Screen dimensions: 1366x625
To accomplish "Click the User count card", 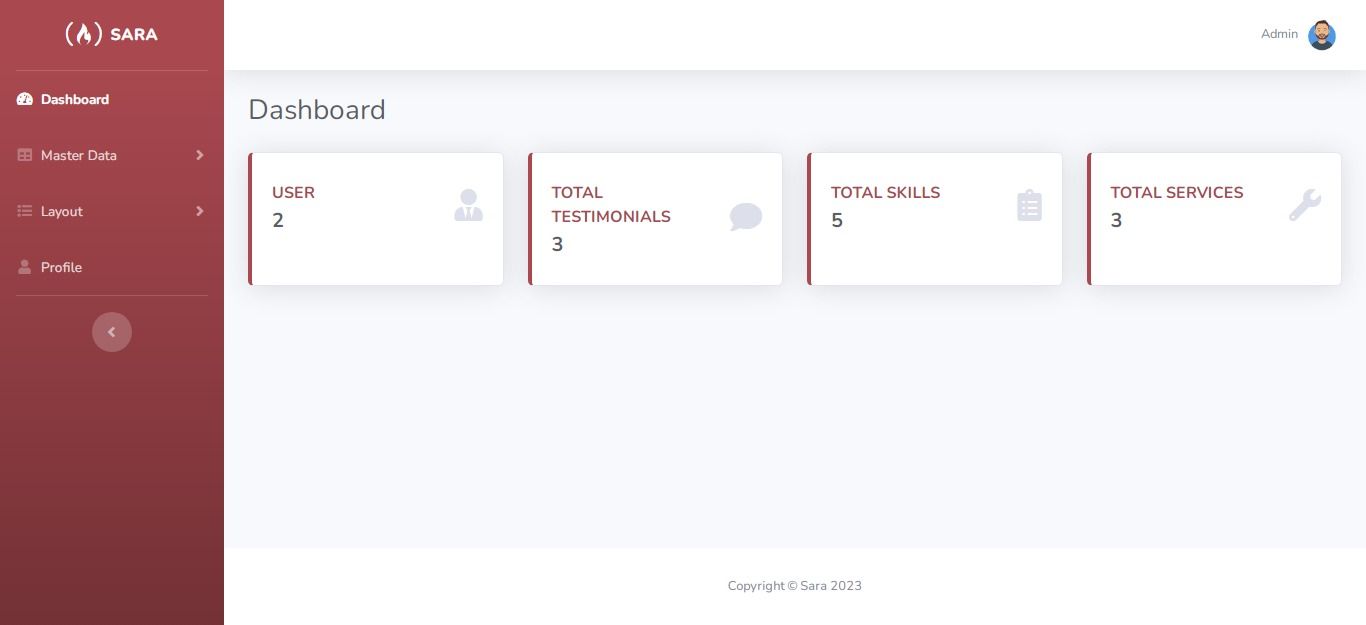I will 376,219.
